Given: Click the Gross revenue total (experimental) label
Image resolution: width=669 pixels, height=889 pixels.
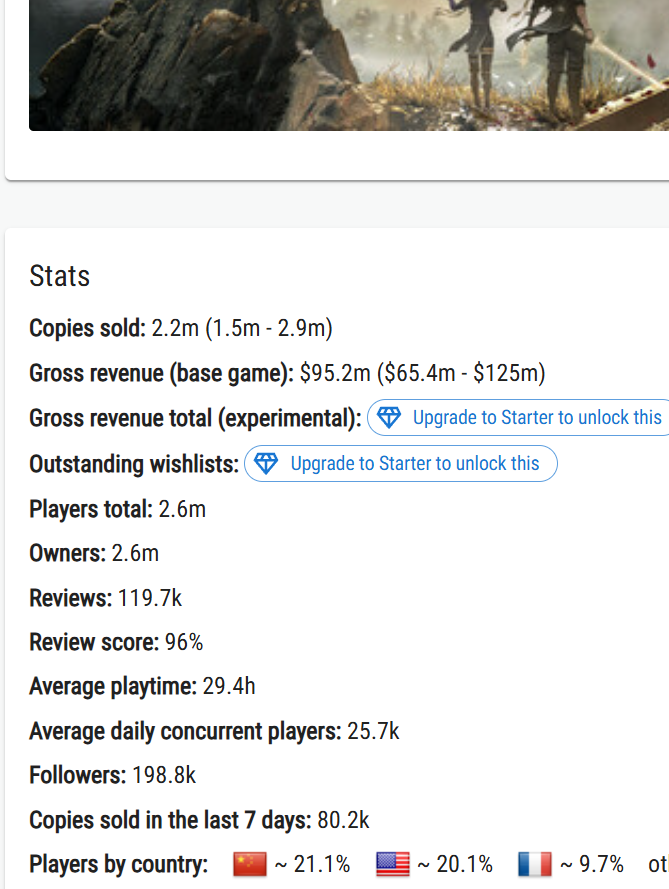Looking at the screenshot, I should (x=196, y=418).
